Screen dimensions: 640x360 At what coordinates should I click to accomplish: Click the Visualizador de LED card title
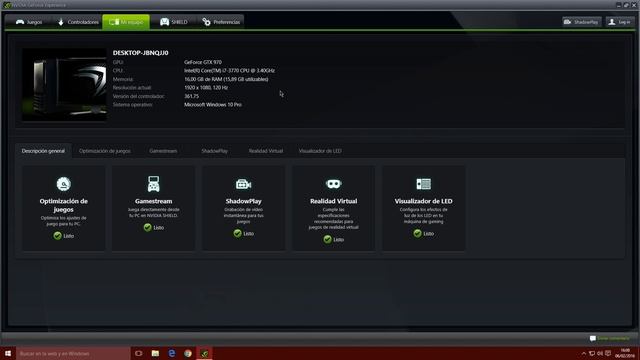423,201
